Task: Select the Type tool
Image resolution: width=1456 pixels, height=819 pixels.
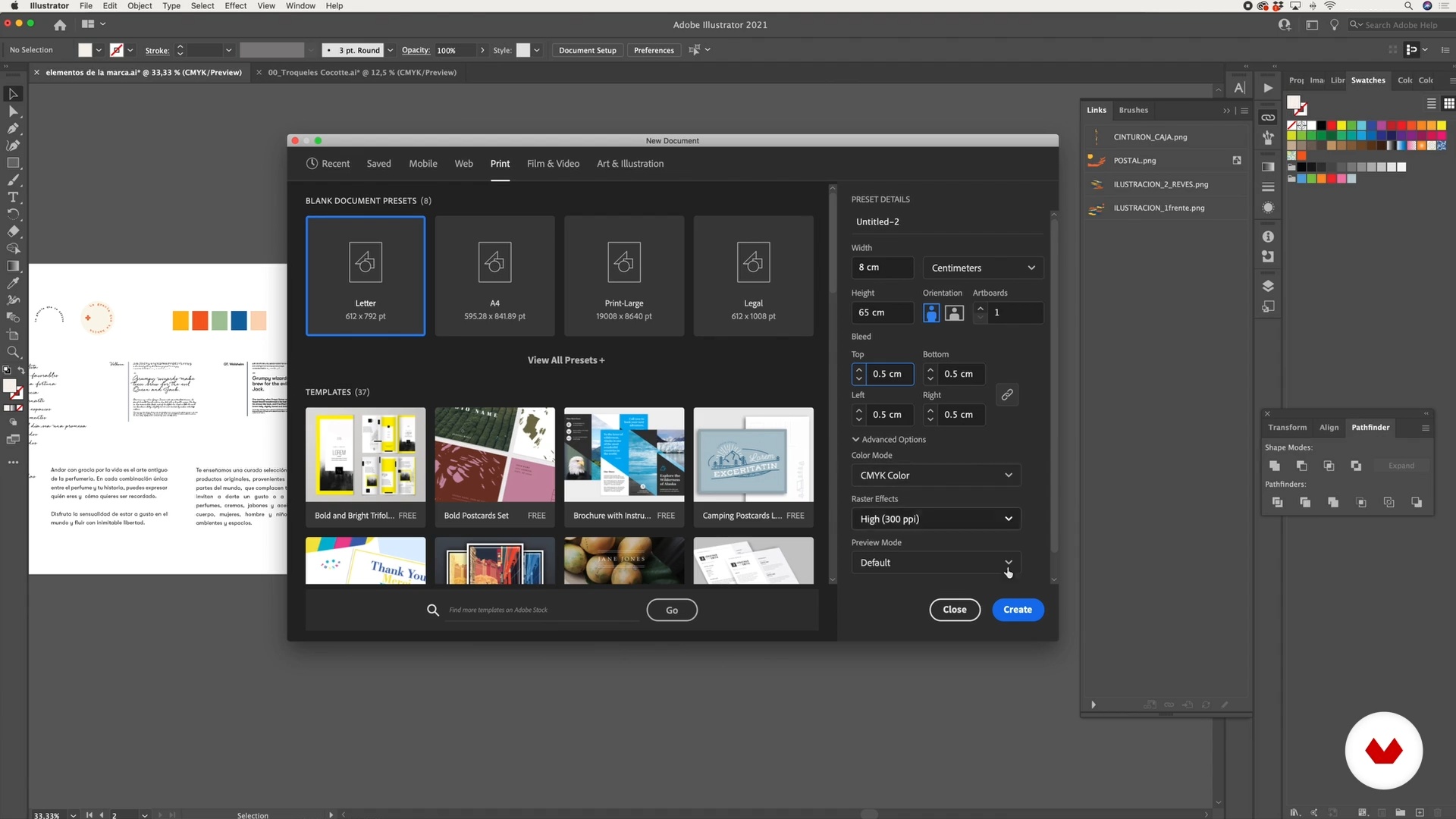Action: (13, 197)
